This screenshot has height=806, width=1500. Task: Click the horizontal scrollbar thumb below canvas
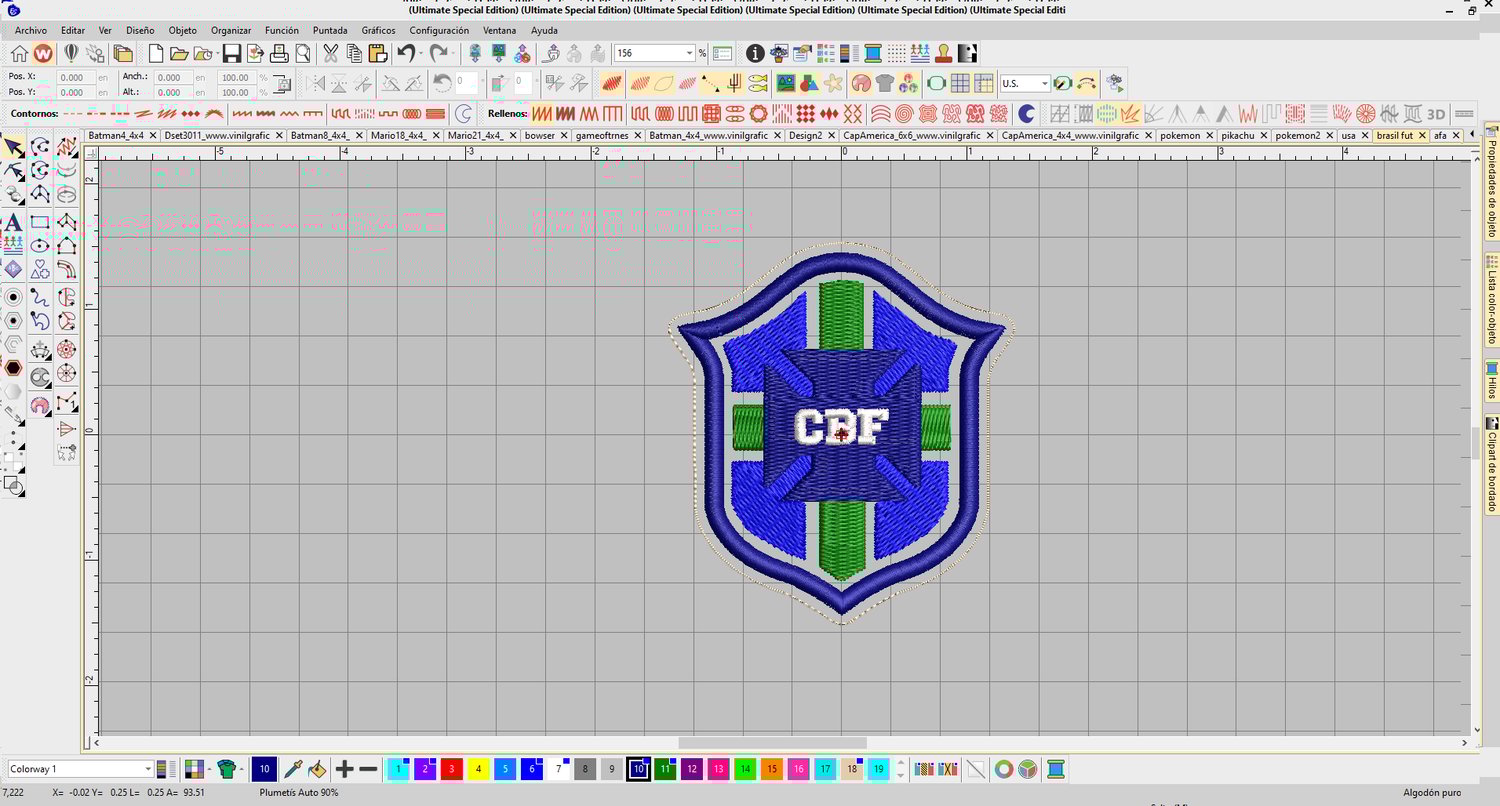pos(772,743)
